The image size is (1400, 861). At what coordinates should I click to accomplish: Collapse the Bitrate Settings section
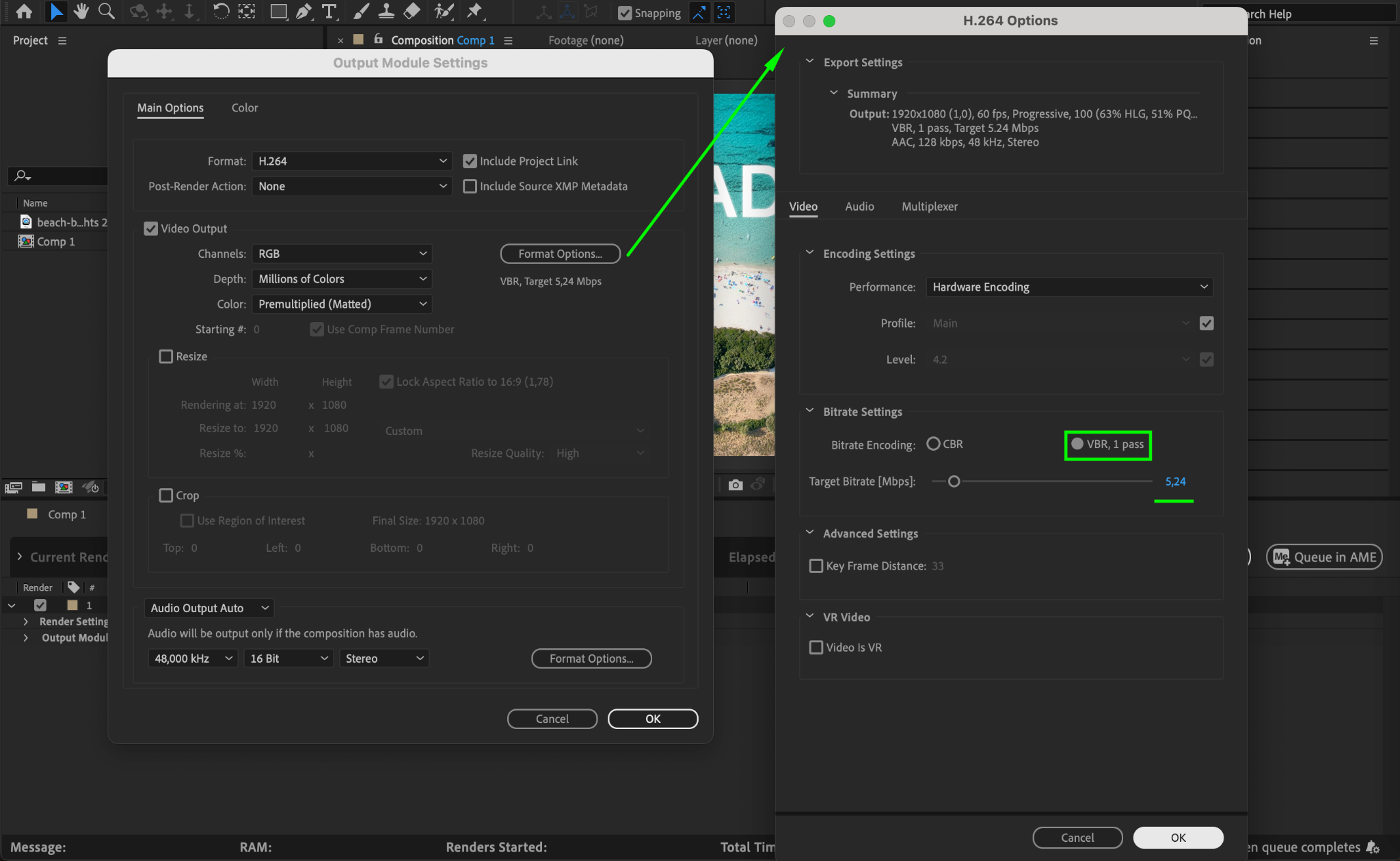pyautogui.click(x=810, y=411)
